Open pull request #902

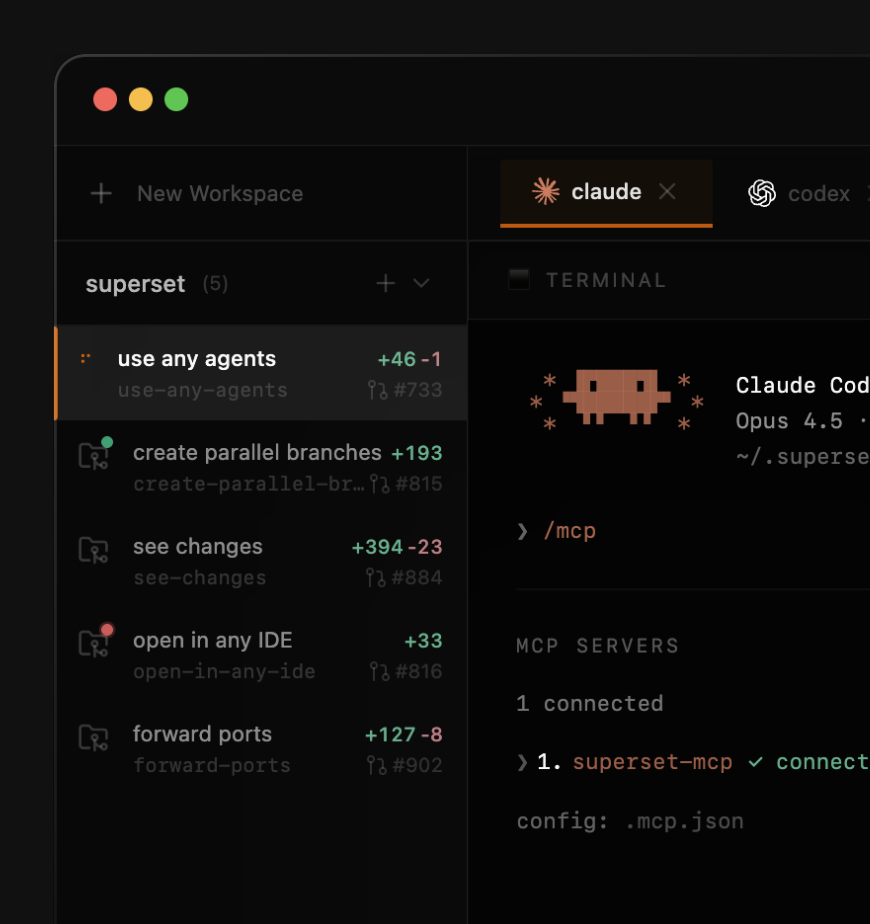pyautogui.click(x=404, y=765)
